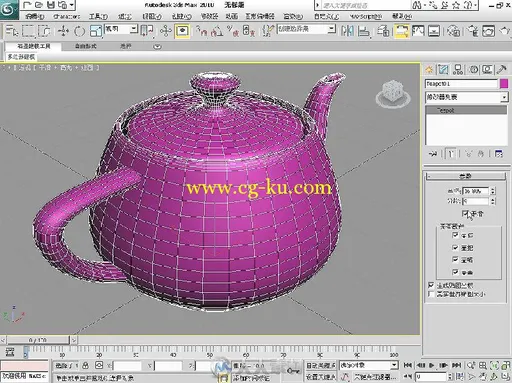The height and width of the screenshot is (383, 512).
Task: Click the Set Key button
Action: coord(321,377)
